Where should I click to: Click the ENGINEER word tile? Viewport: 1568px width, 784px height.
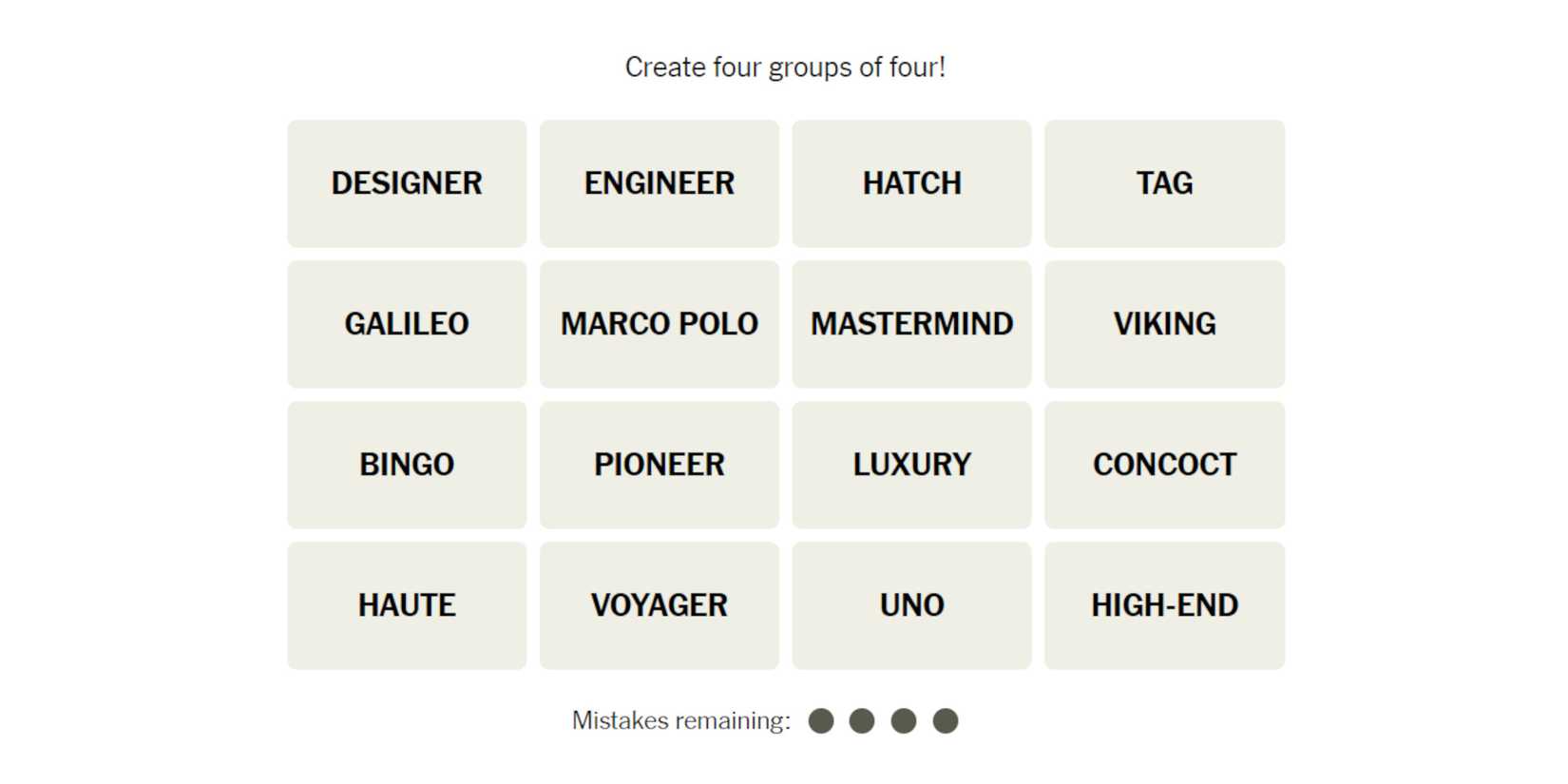659,183
